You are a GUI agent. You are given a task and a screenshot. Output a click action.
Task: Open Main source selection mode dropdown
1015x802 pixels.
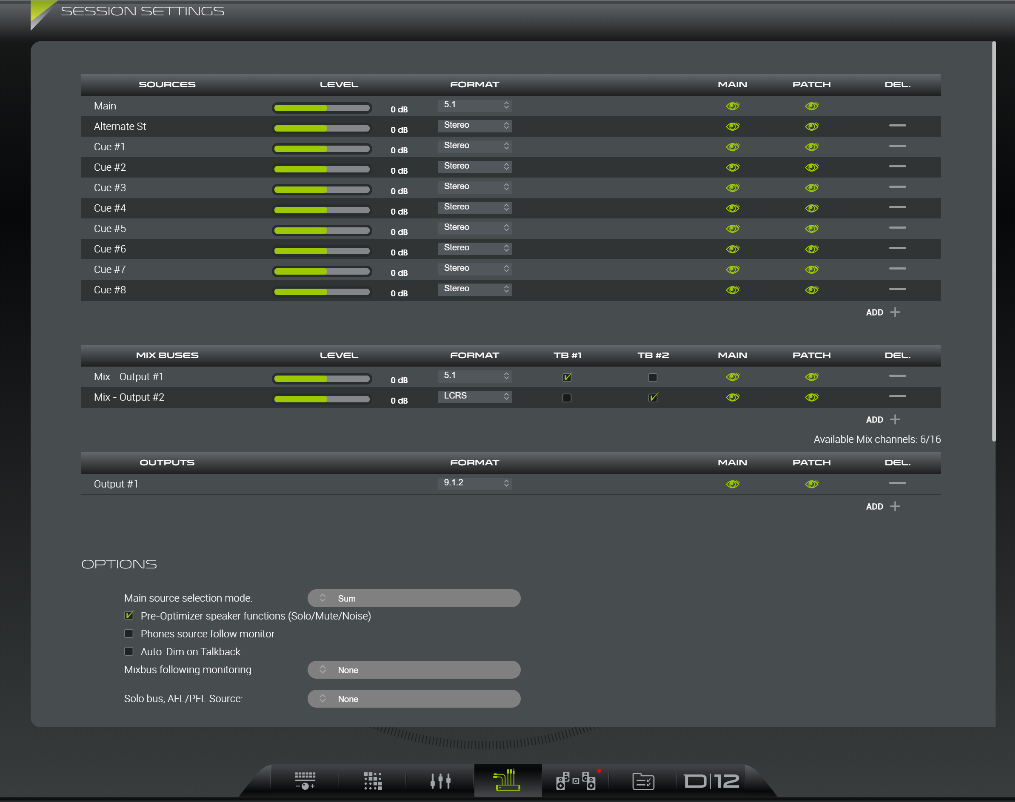414,598
